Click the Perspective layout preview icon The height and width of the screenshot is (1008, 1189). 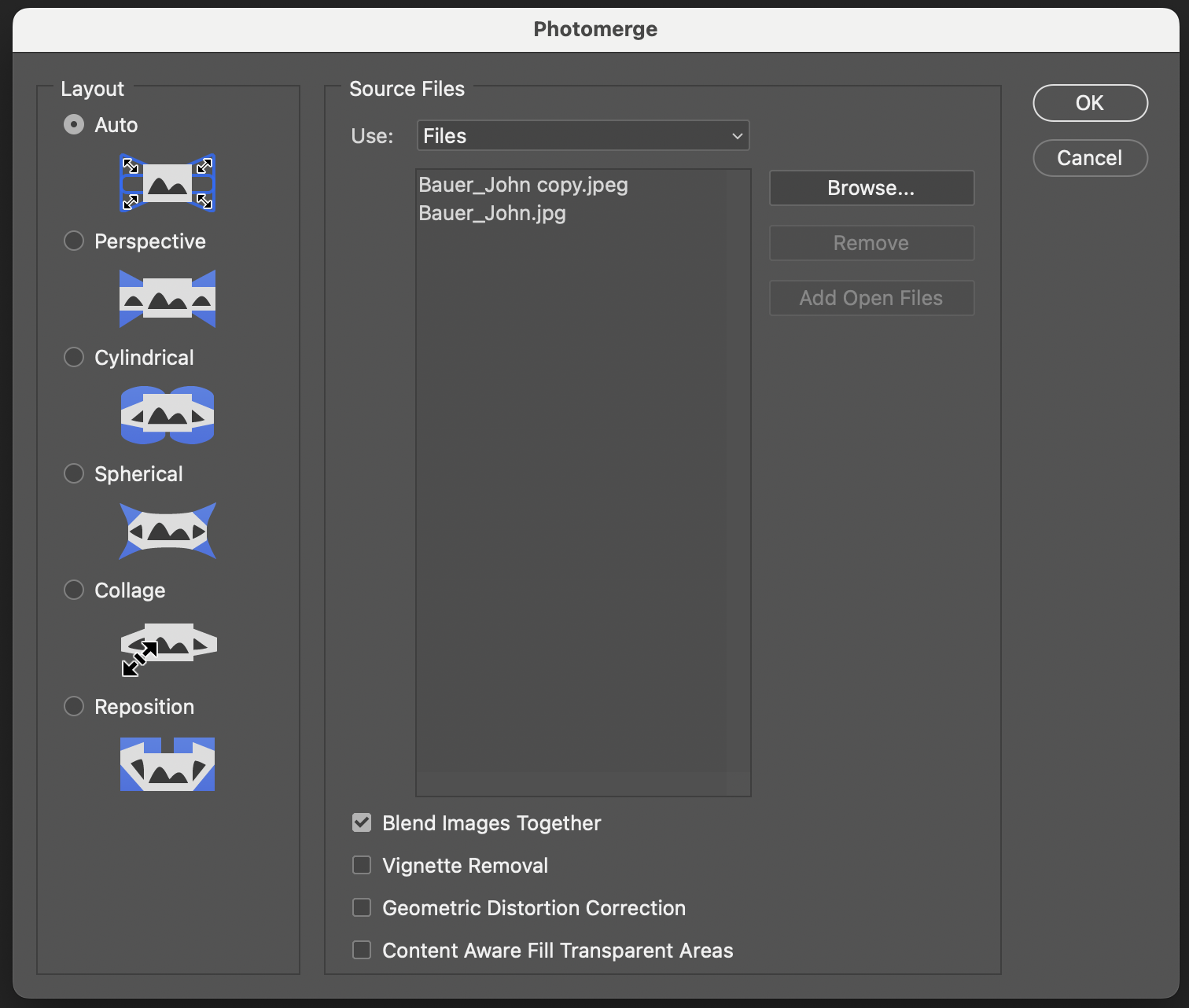[x=167, y=299]
